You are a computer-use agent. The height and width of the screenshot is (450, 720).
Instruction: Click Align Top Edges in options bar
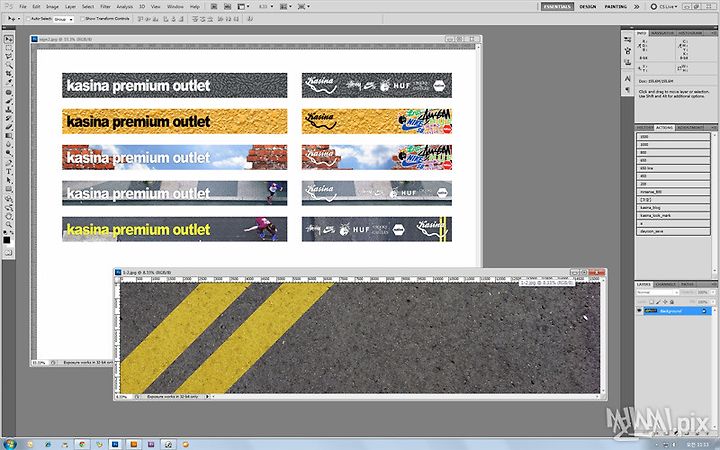pyautogui.click(x=141, y=19)
